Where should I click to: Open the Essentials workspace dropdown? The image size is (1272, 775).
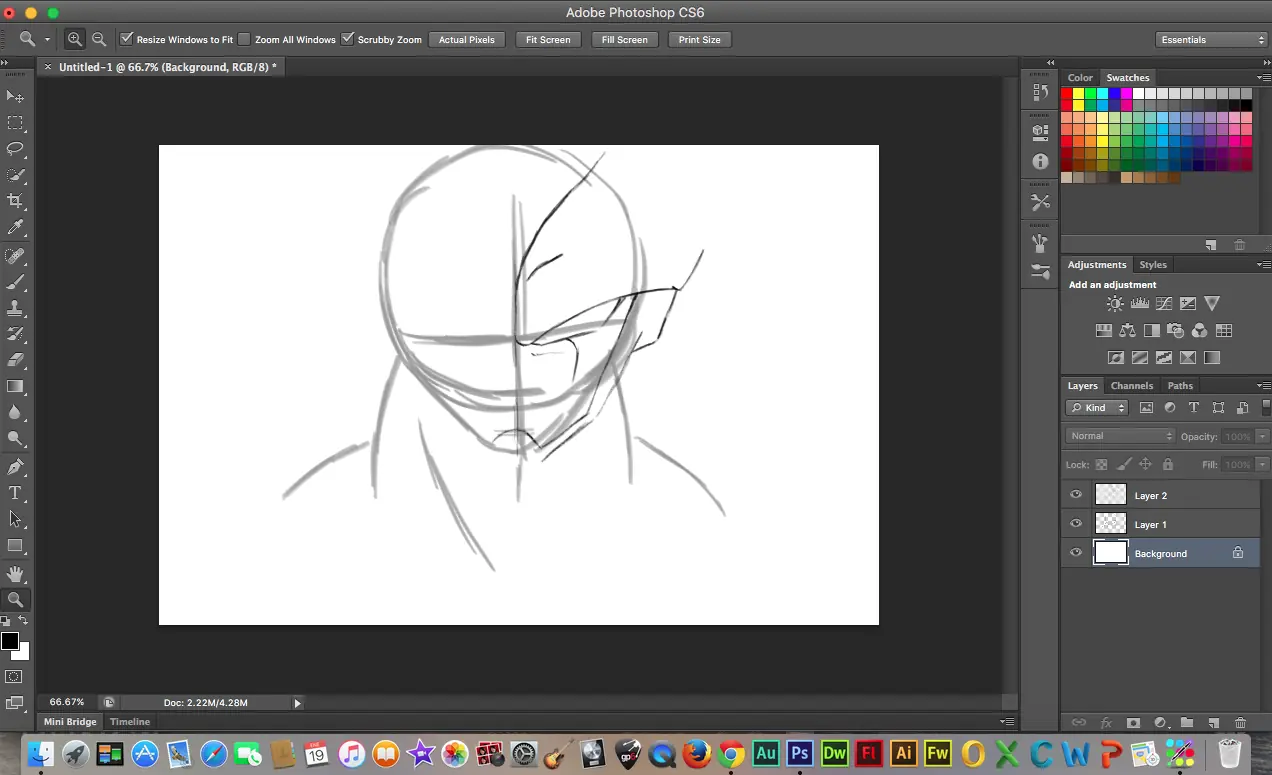click(1211, 39)
